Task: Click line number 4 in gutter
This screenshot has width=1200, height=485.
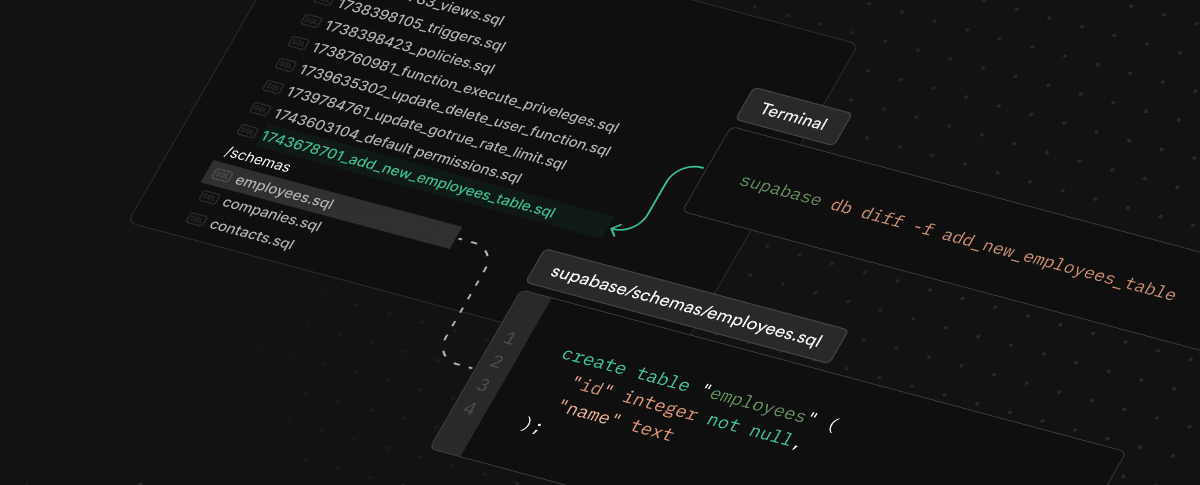Action: 470,409
